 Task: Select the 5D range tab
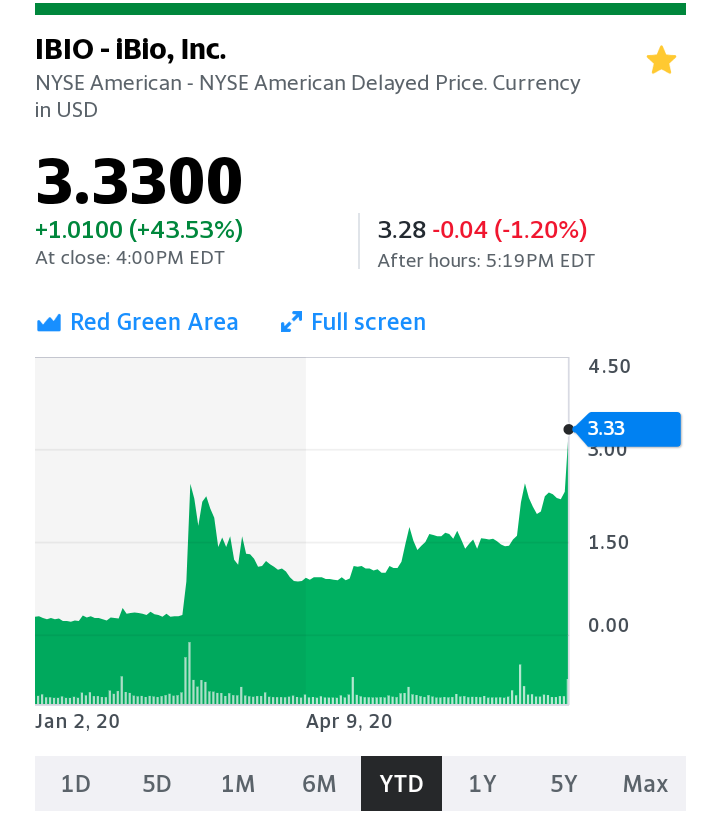tap(157, 784)
